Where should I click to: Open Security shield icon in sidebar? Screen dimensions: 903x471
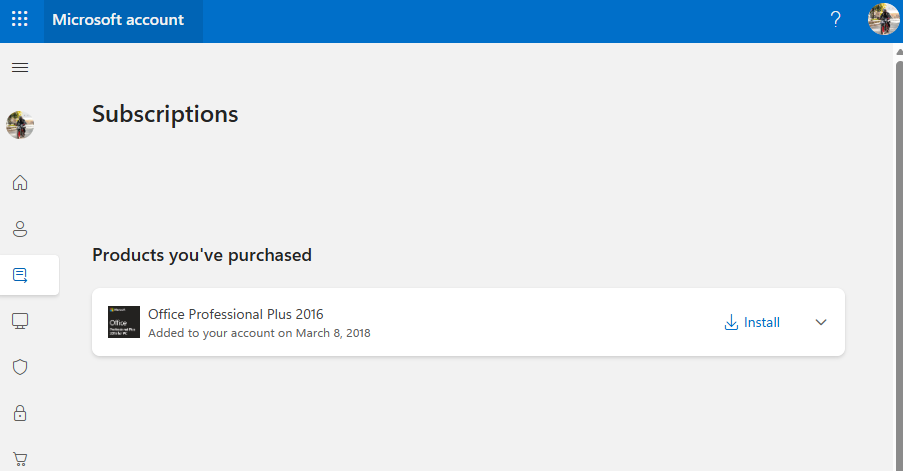[x=20, y=367]
